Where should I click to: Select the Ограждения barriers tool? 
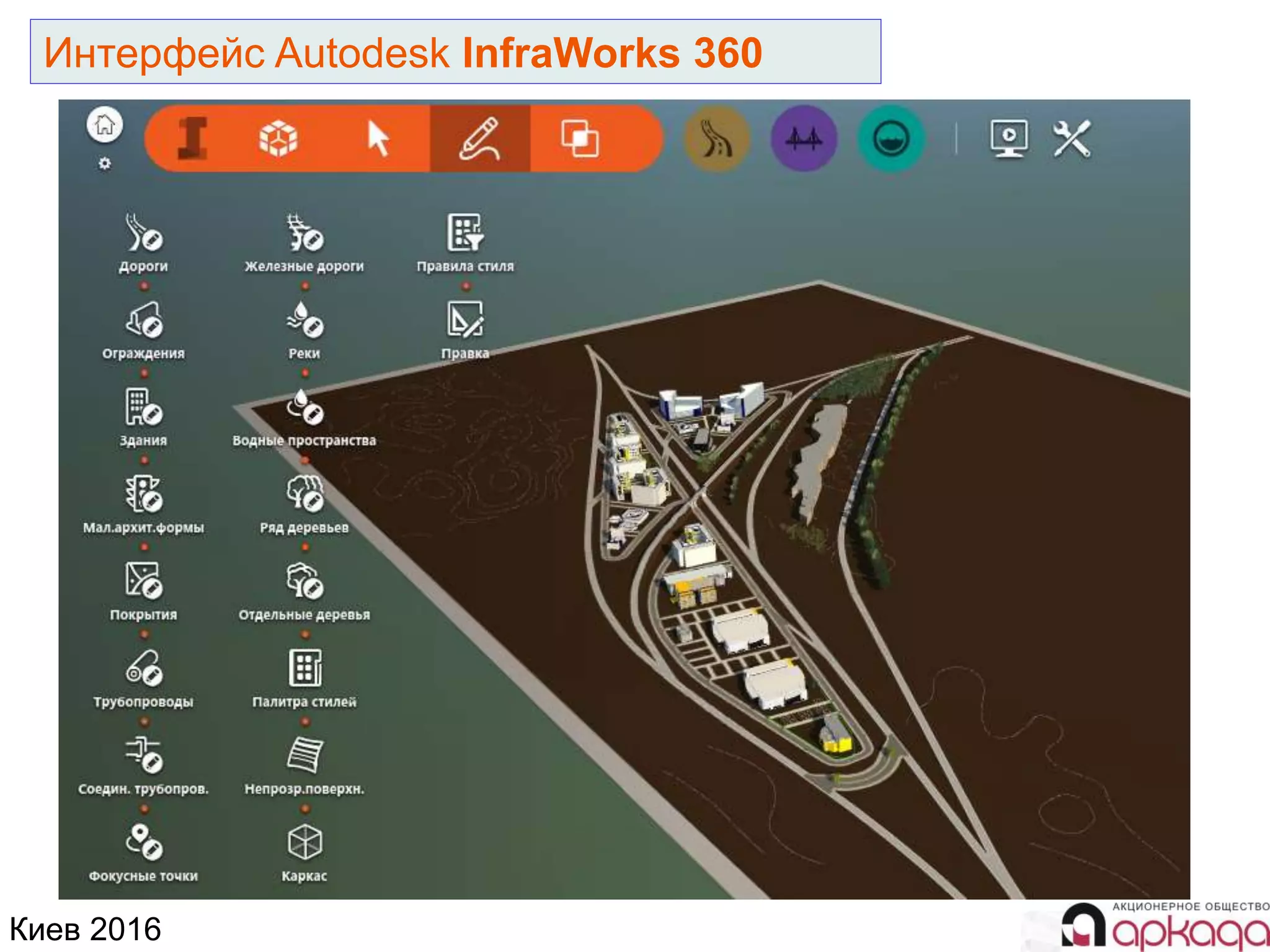point(143,330)
